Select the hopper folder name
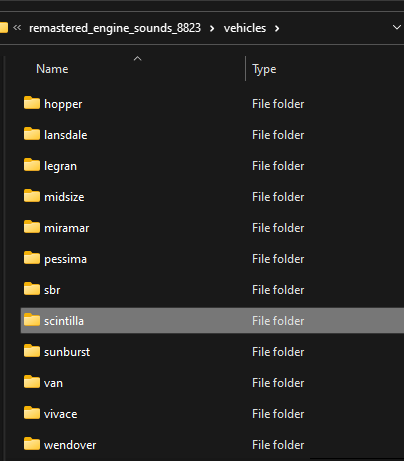The image size is (404, 461). pos(63,104)
